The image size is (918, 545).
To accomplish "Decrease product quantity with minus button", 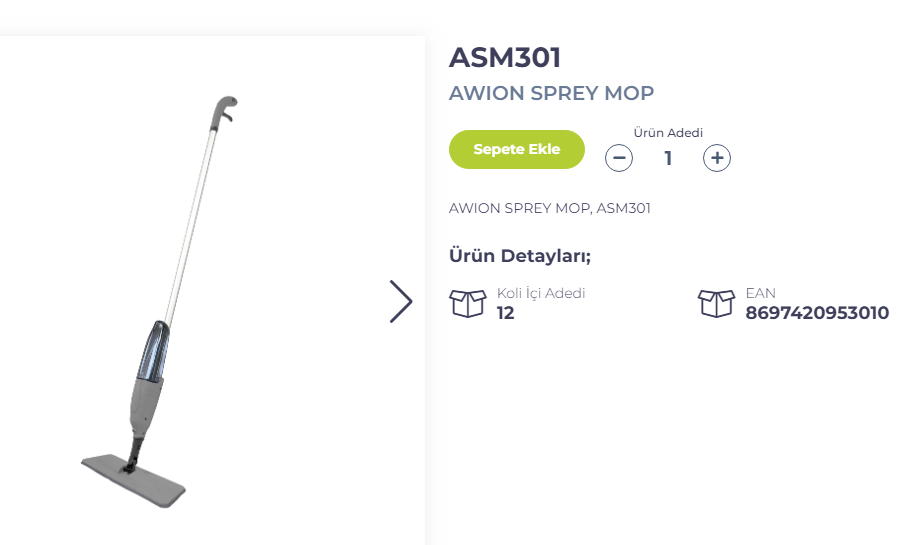I will click(619, 158).
